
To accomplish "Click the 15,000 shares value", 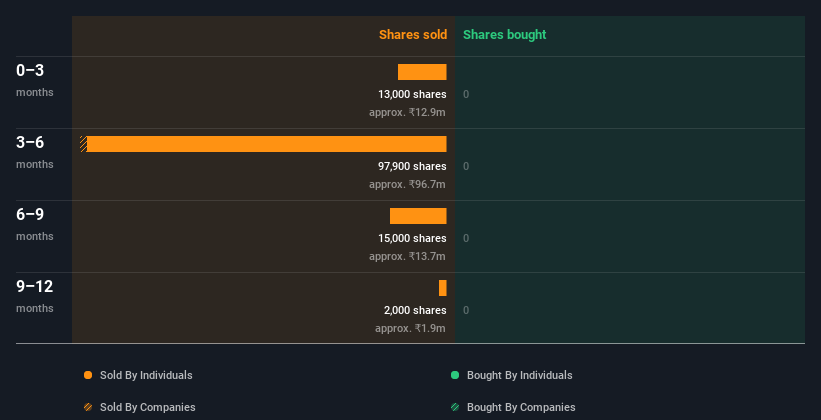I will [413, 238].
